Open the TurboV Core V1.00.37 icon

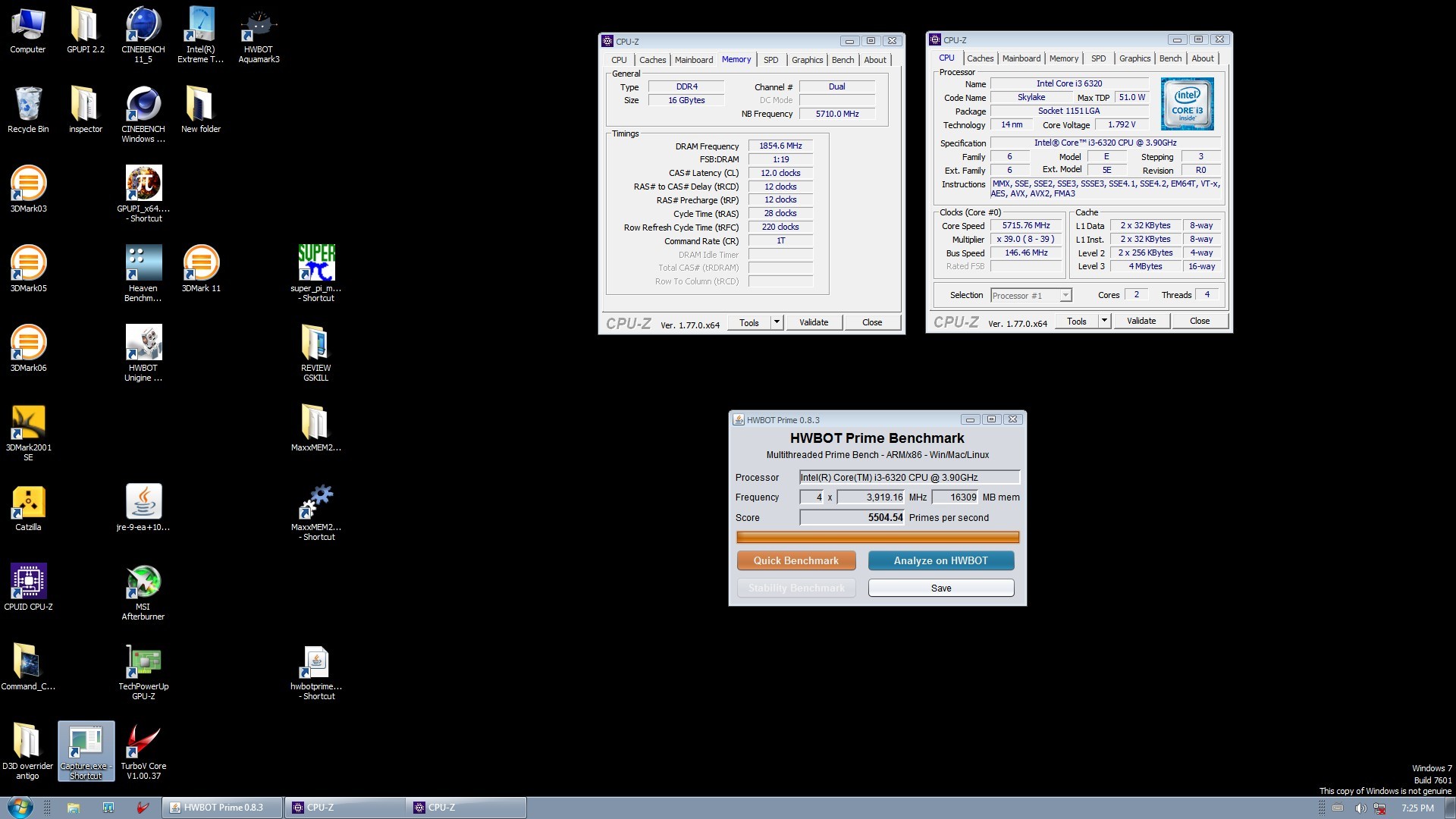pos(143,752)
